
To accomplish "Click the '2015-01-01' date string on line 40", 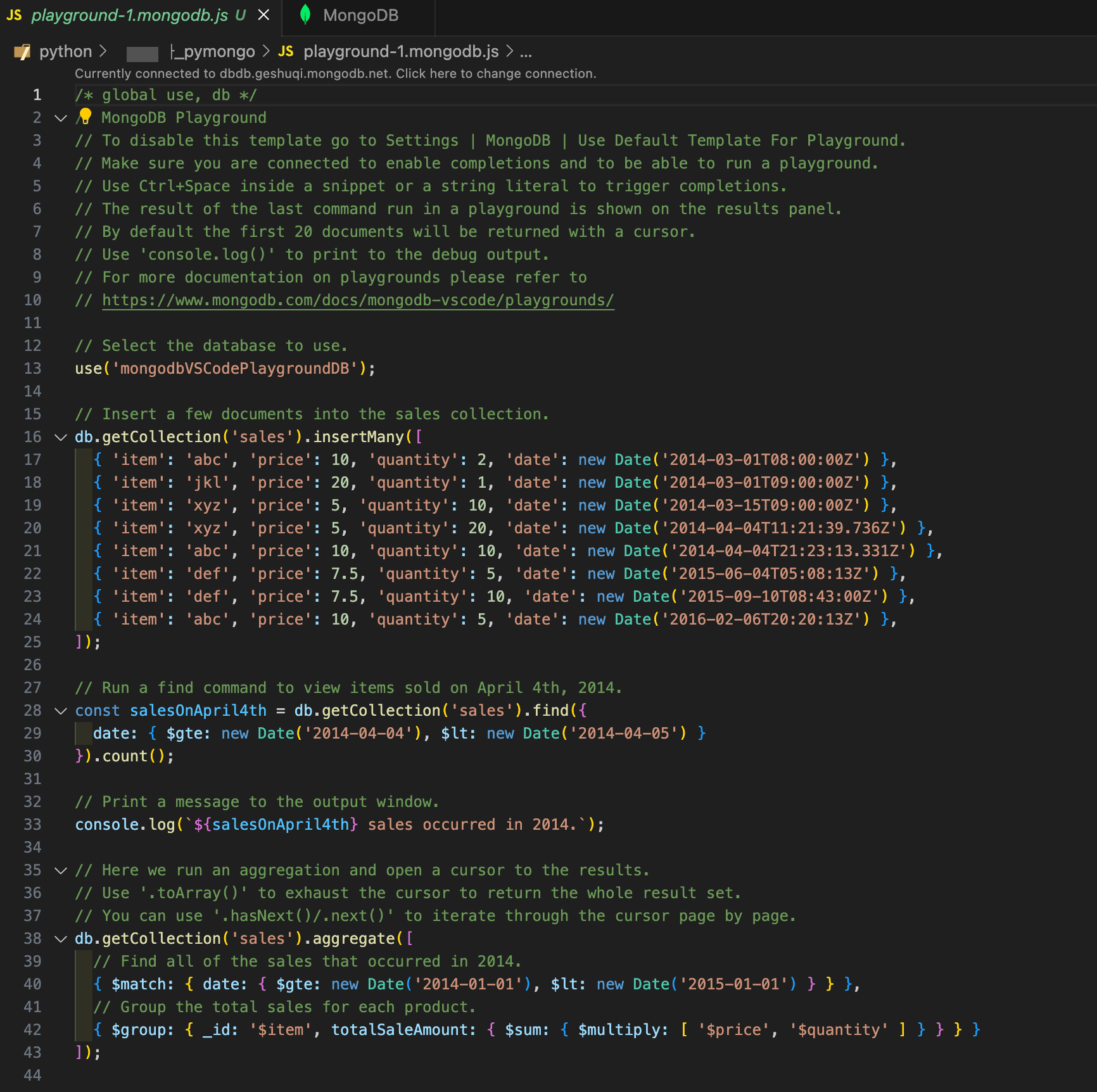I will pos(738,984).
